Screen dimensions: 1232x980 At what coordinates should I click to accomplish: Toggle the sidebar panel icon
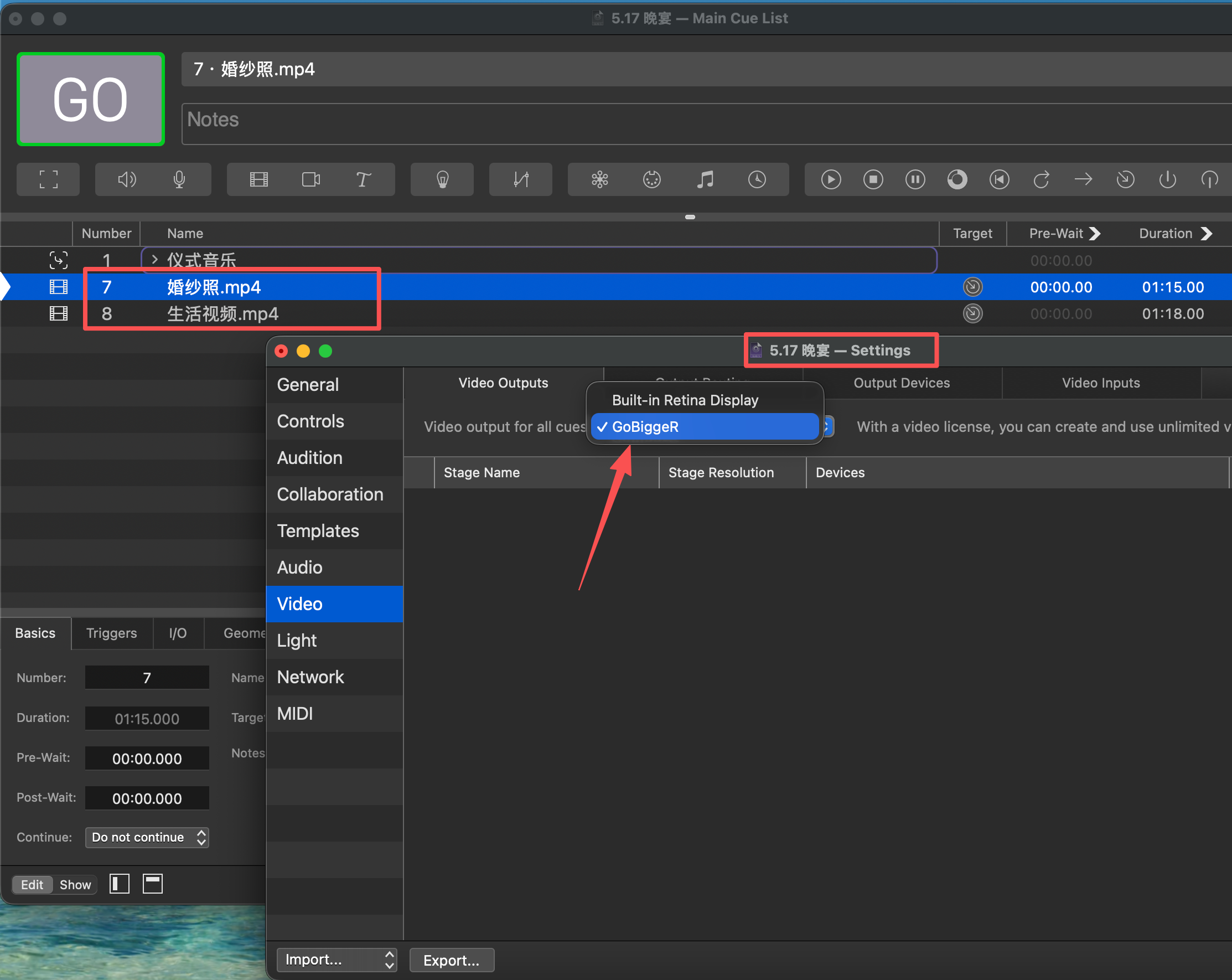(x=120, y=883)
